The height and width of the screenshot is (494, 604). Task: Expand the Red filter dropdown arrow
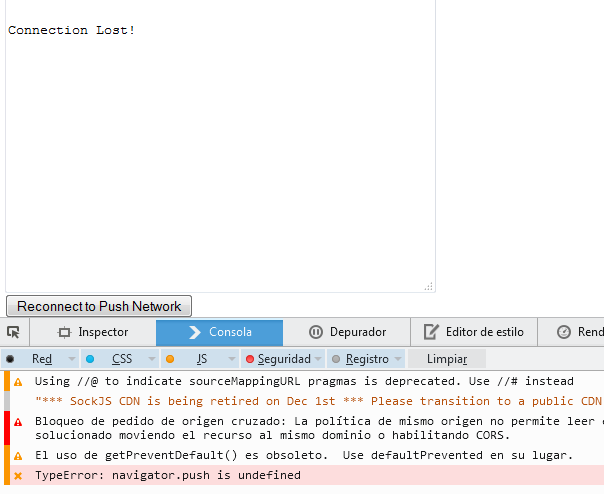(x=72, y=359)
